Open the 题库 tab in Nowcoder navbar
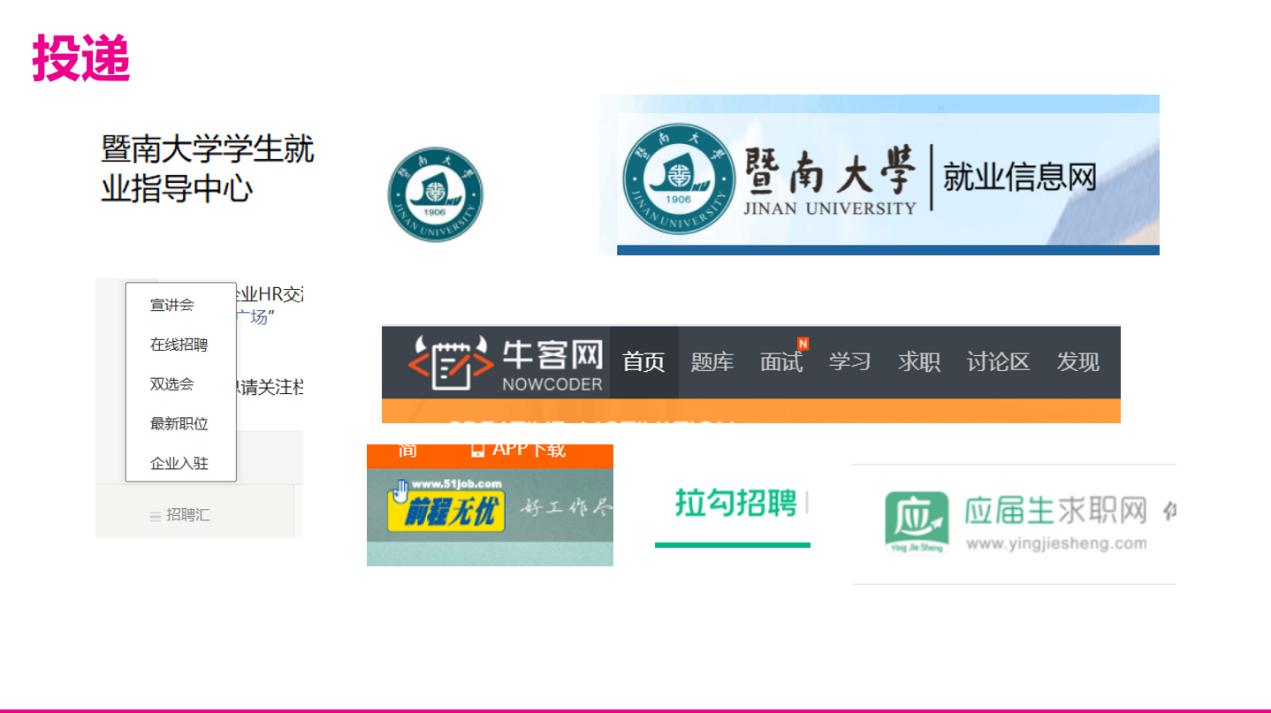Viewport: 1271px width, 713px height. coord(712,362)
